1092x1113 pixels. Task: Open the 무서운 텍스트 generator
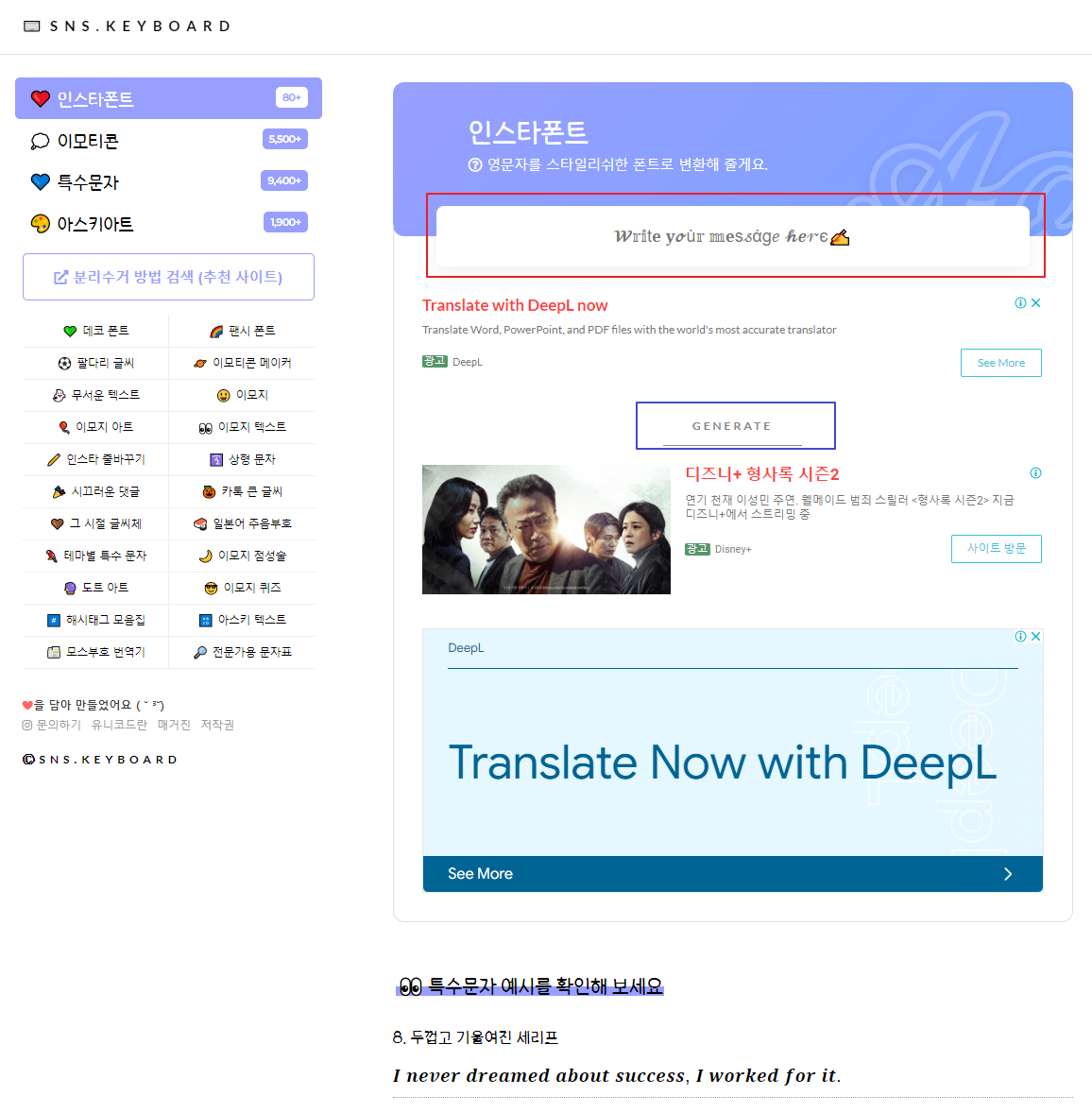pyautogui.click(x=95, y=395)
